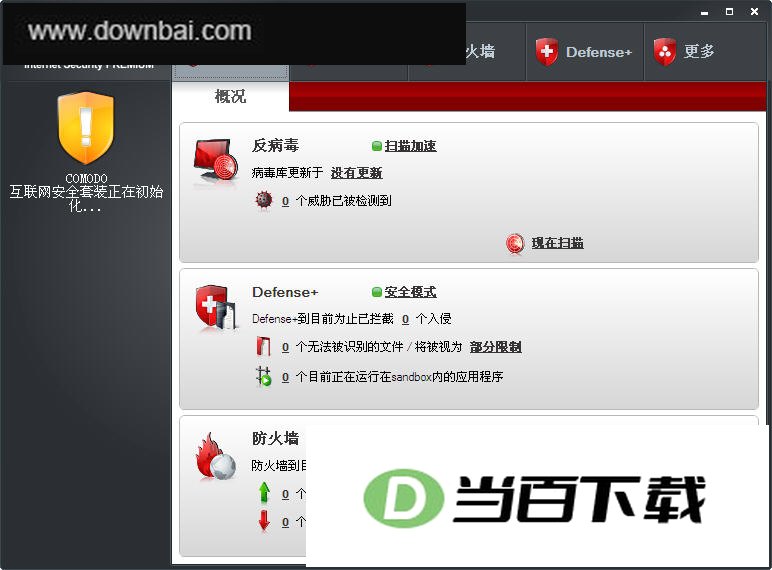The width and height of the screenshot is (772, 570).
Task: Open the Defense+ tab in top bar
Action: [x=585, y=52]
